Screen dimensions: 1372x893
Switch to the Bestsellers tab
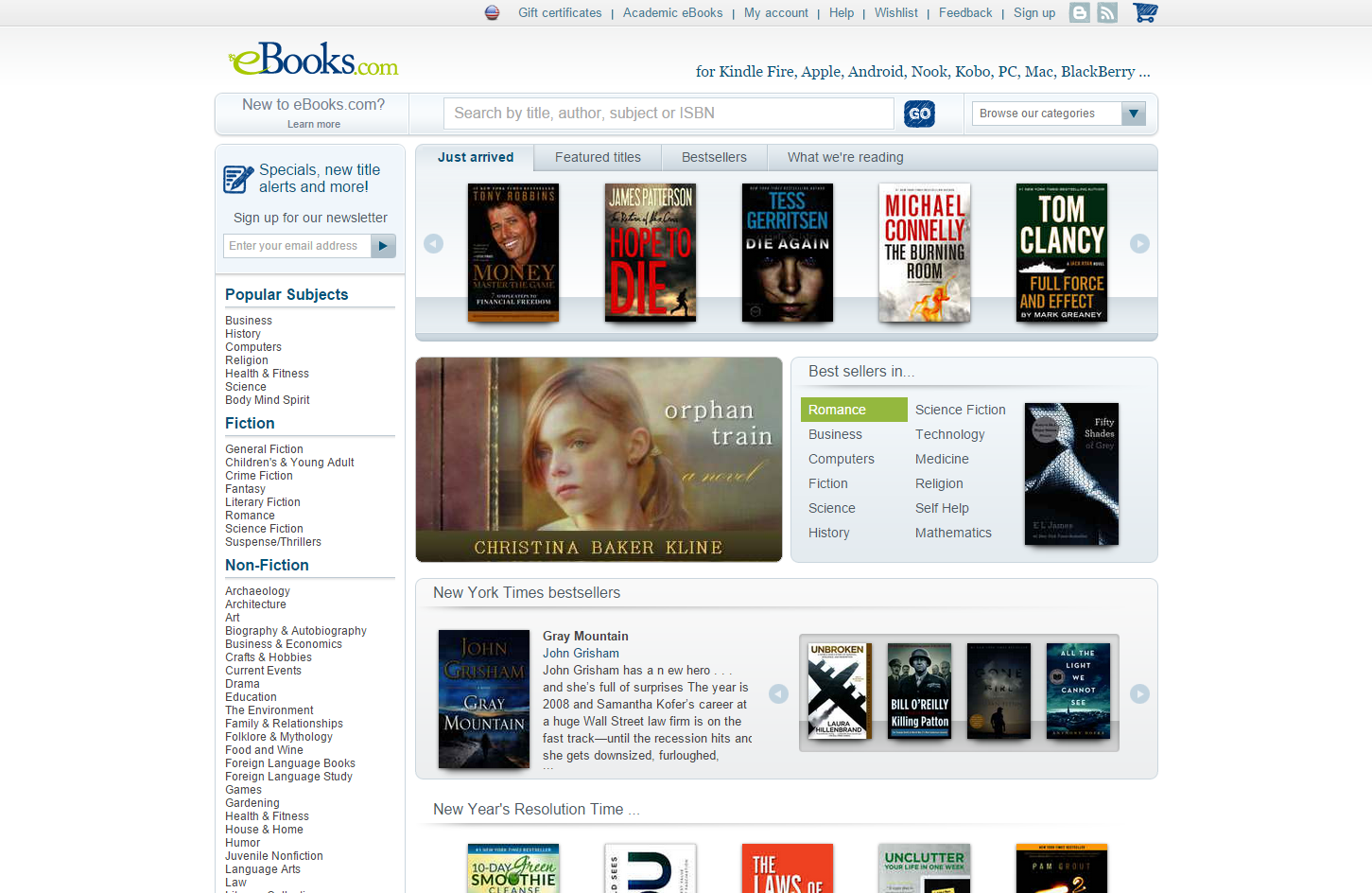[714, 157]
